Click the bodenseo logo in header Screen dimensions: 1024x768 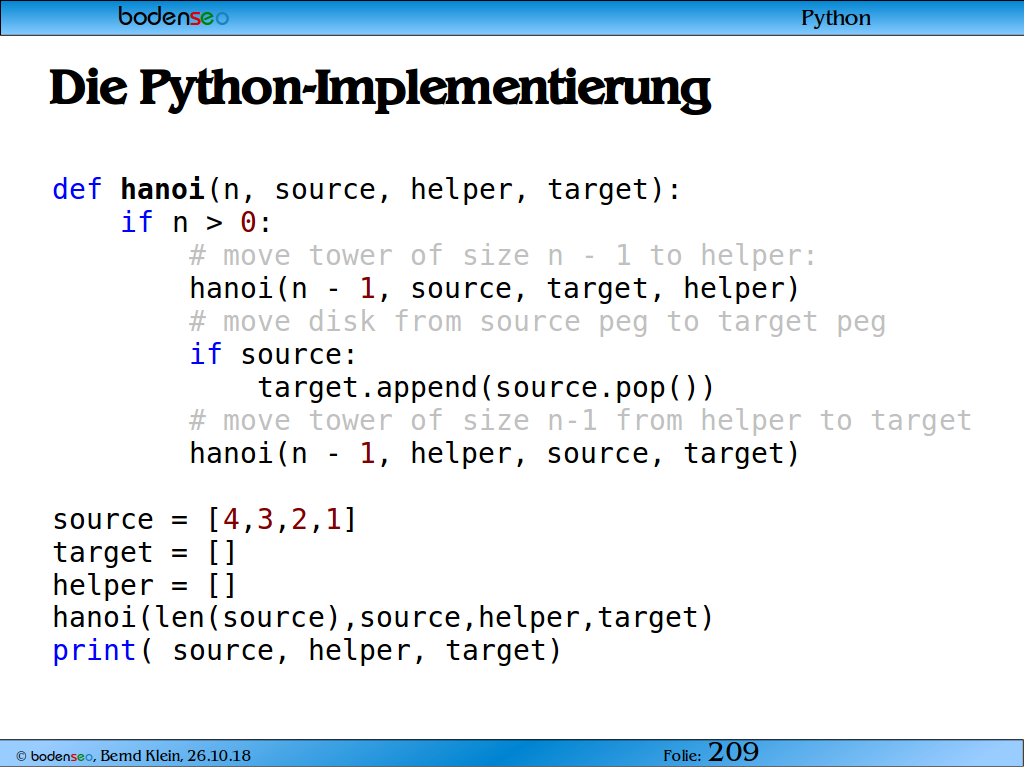(x=173, y=16)
